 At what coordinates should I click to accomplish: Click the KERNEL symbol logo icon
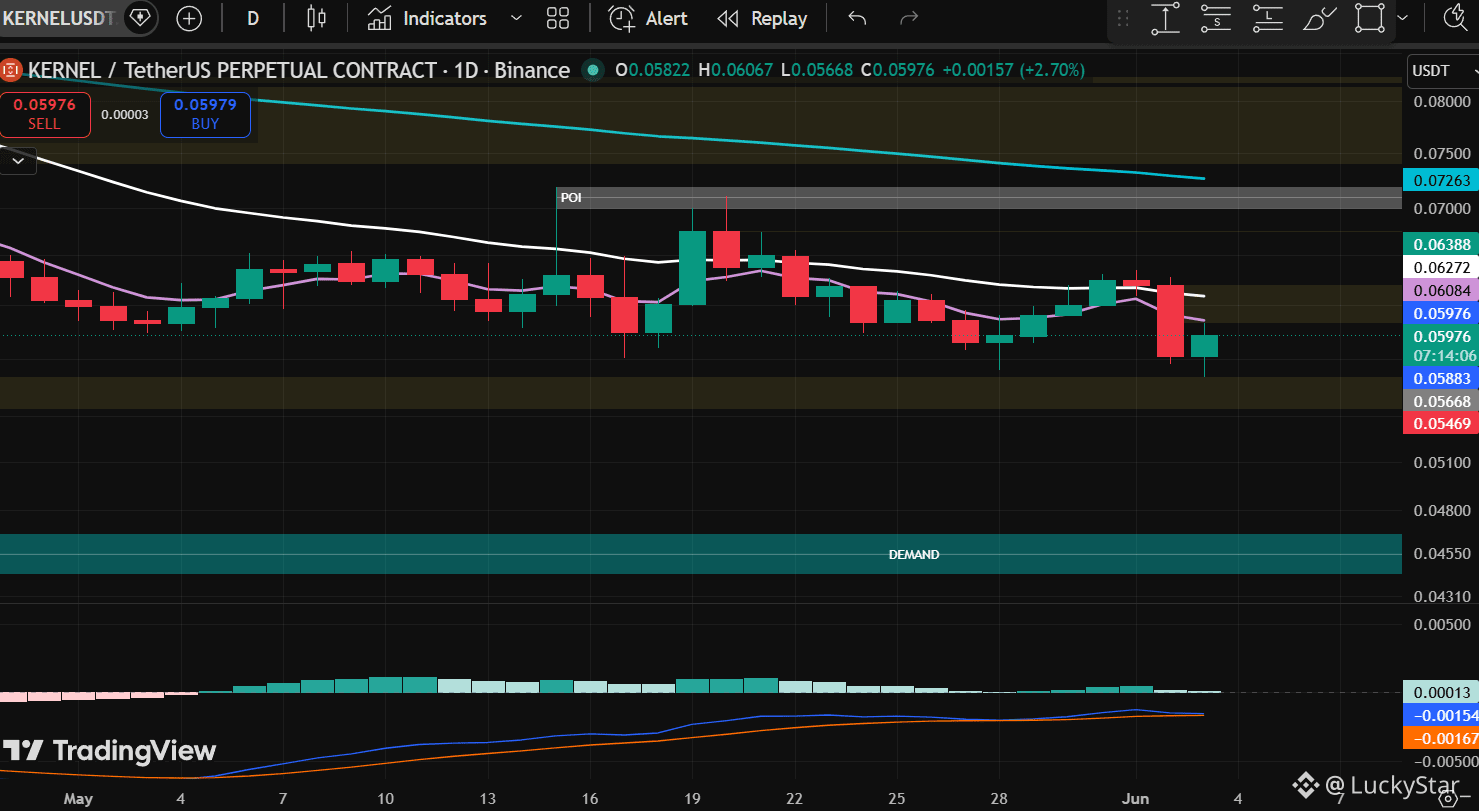click(x=11, y=70)
